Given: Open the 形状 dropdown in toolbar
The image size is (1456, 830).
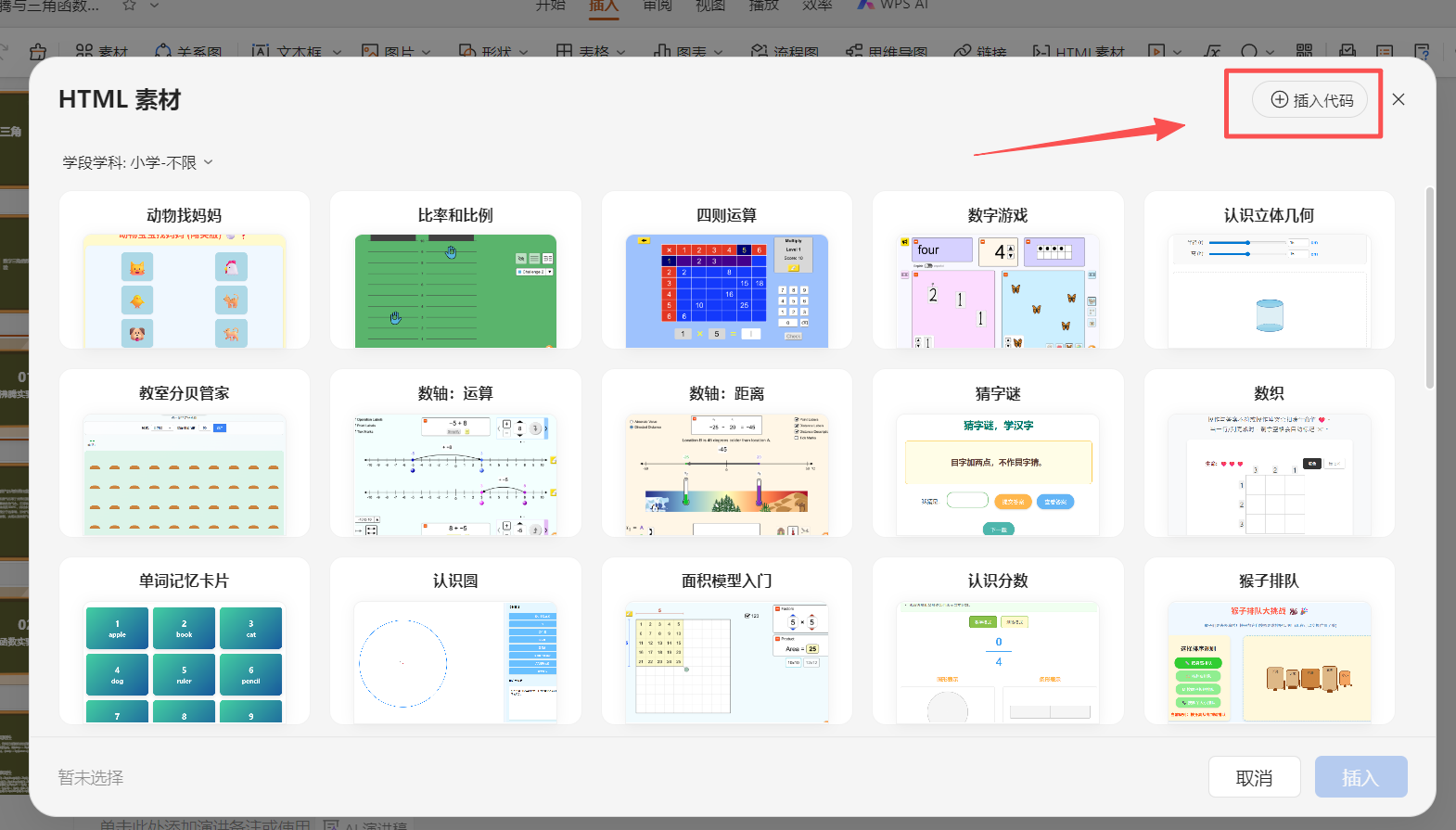Looking at the screenshot, I should pos(524,52).
